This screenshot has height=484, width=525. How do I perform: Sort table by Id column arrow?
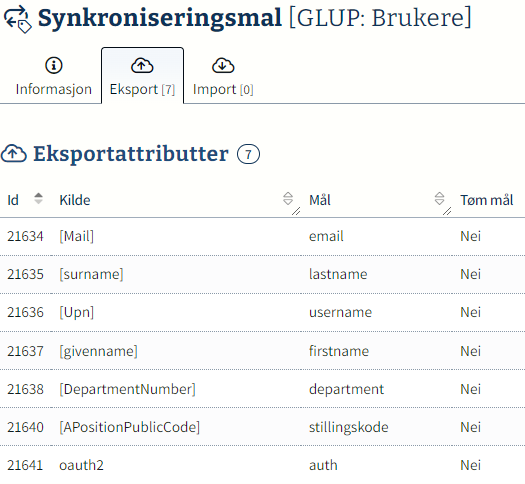(x=39, y=198)
